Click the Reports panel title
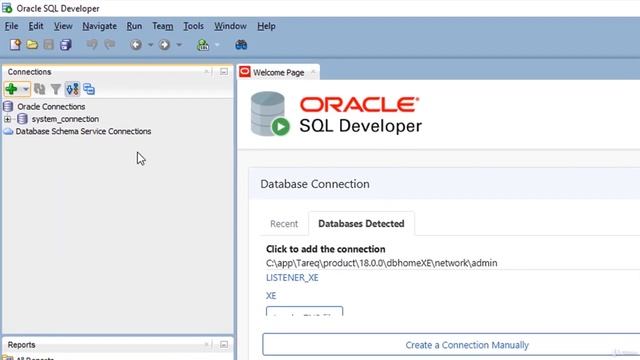The width and height of the screenshot is (640, 360). click(21, 345)
